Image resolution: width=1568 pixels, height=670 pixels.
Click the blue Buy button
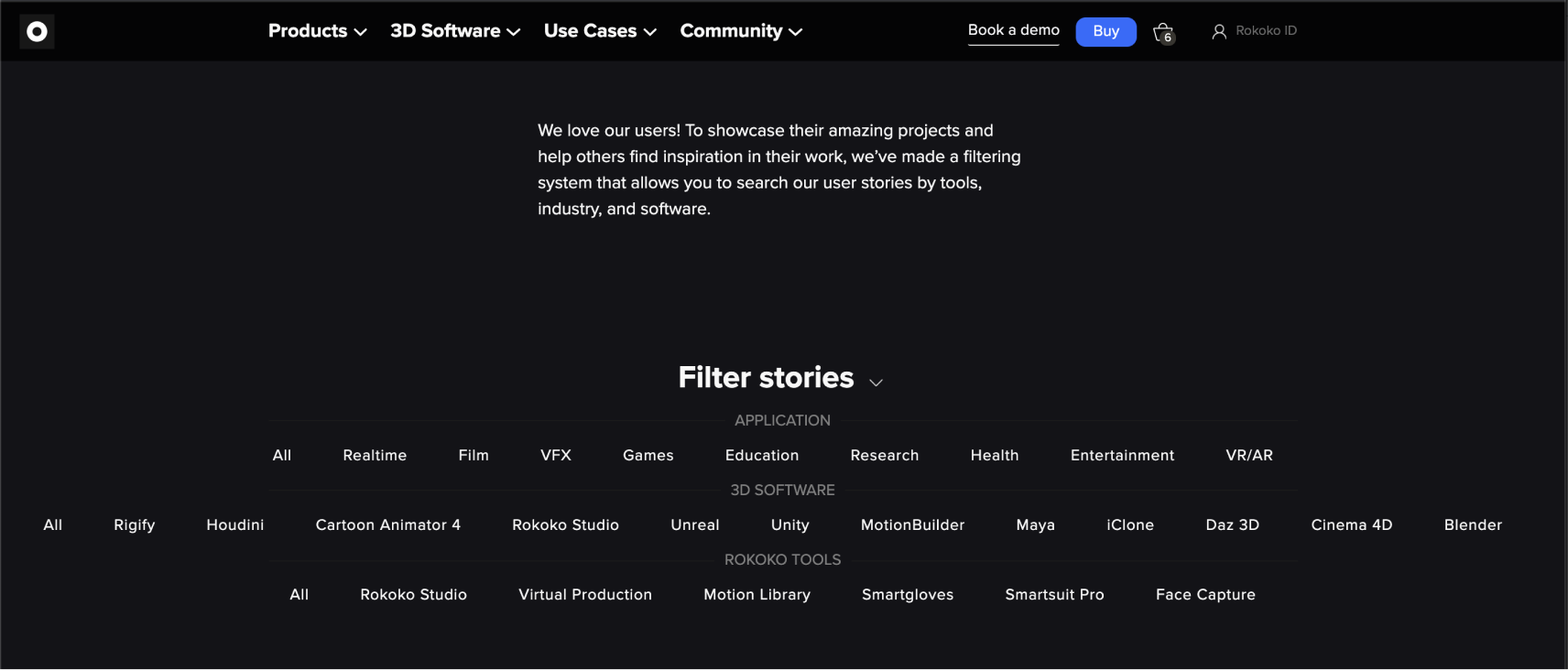[x=1105, y=32]
